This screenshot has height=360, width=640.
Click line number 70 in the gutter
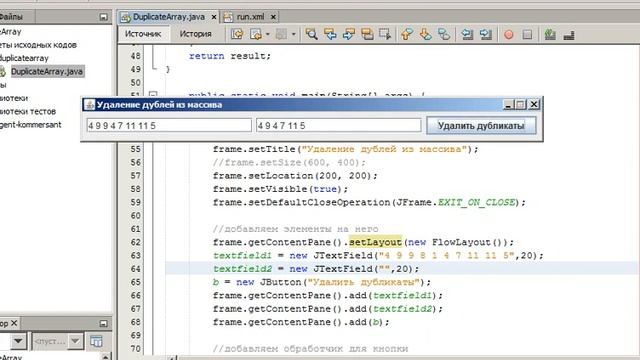(136, 349)
